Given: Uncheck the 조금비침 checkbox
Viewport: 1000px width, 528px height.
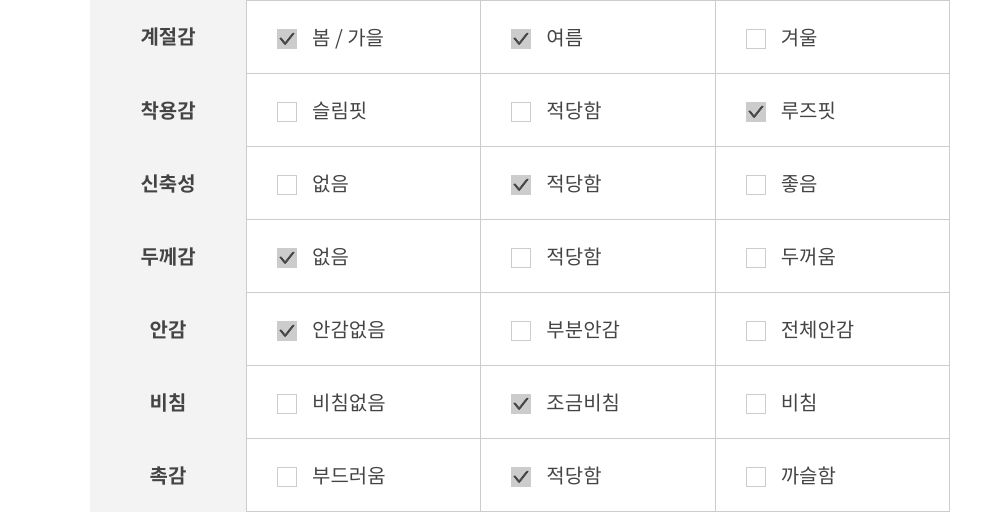Looking at the screenshot, I should (521, 404).
